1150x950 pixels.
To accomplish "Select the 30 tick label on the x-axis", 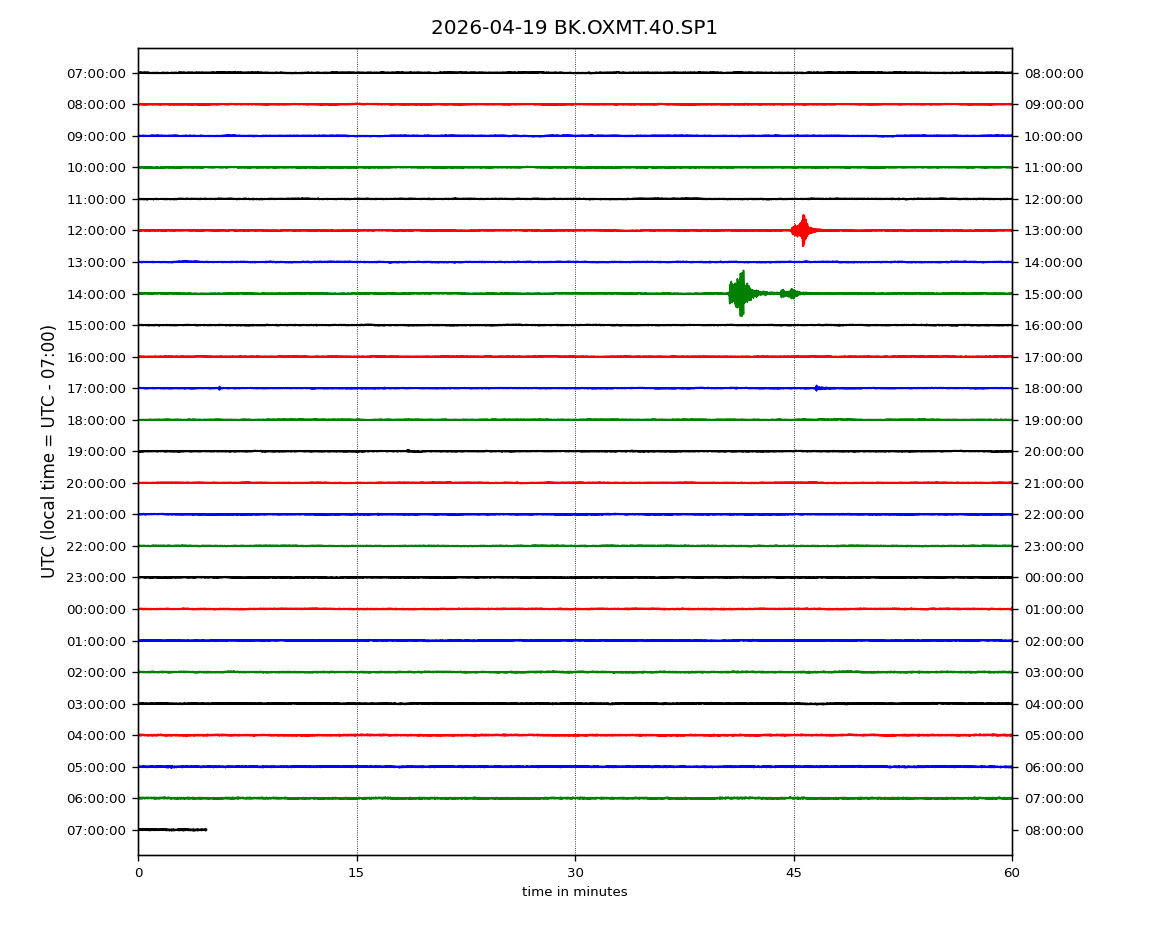I will 575,873.
